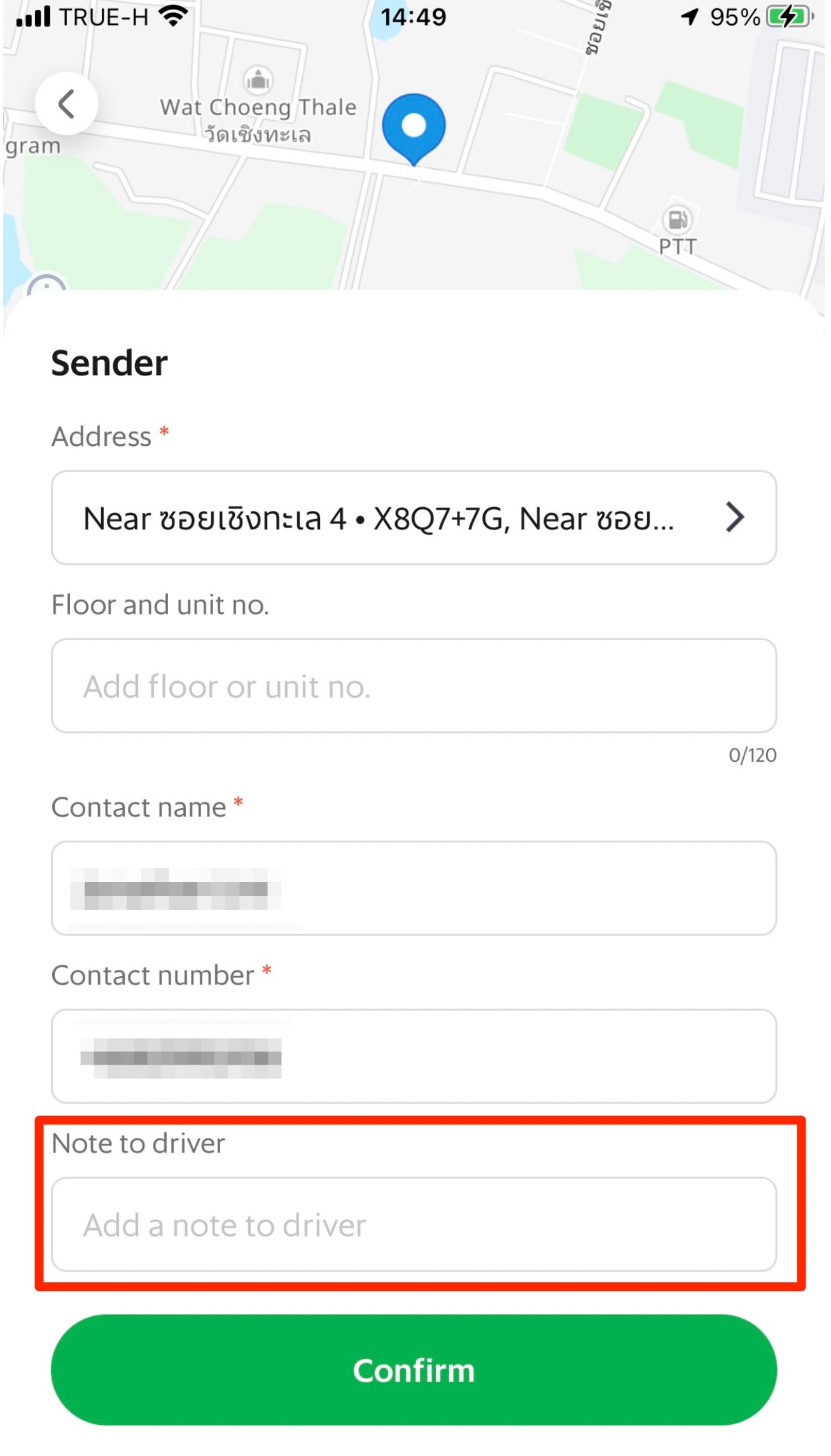Tap the Wi-Fi icon in status bar

coord(174,17)
